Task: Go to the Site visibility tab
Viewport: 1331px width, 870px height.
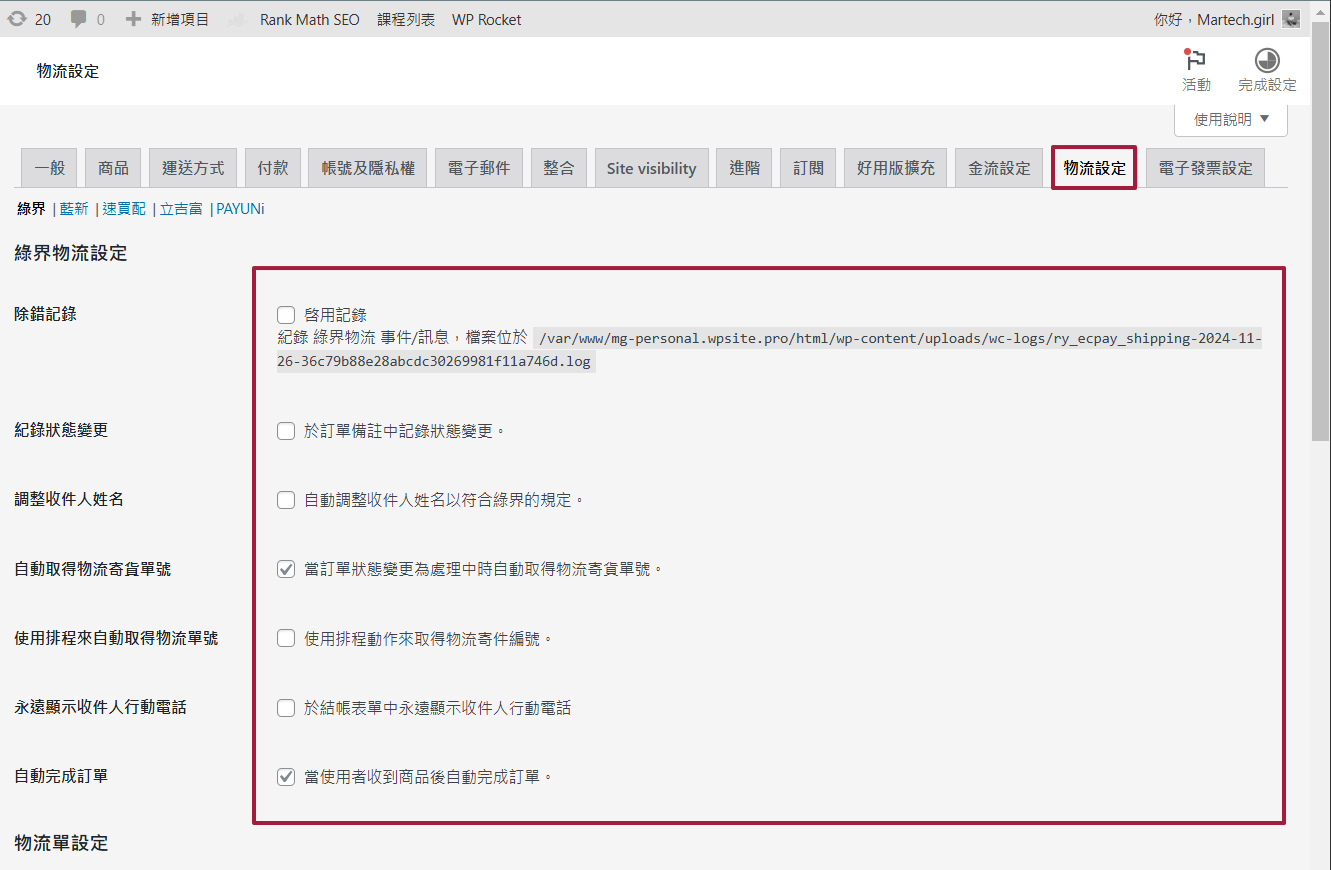Action: (x=651, y=168)
